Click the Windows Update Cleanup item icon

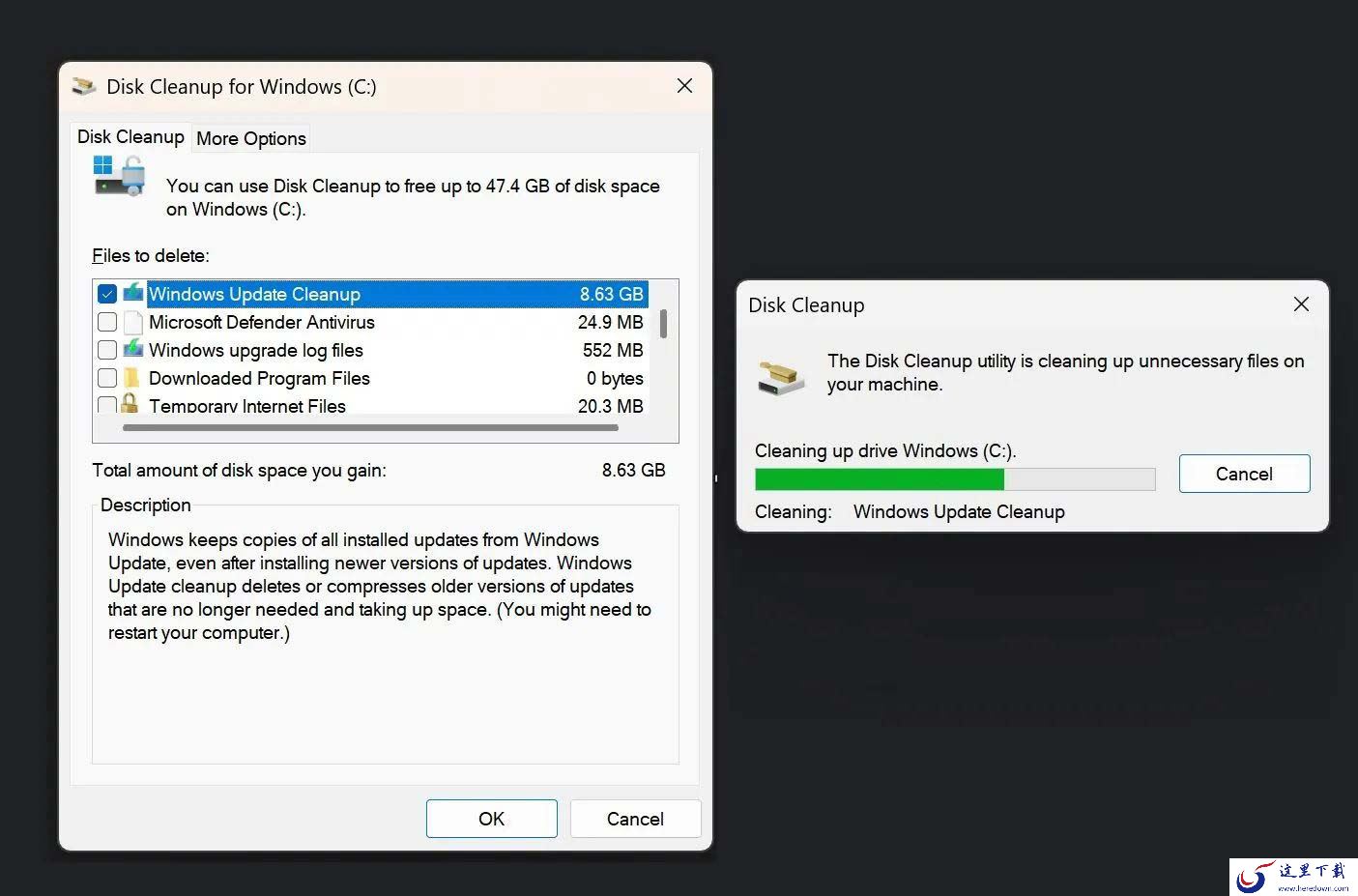point(133,294)
